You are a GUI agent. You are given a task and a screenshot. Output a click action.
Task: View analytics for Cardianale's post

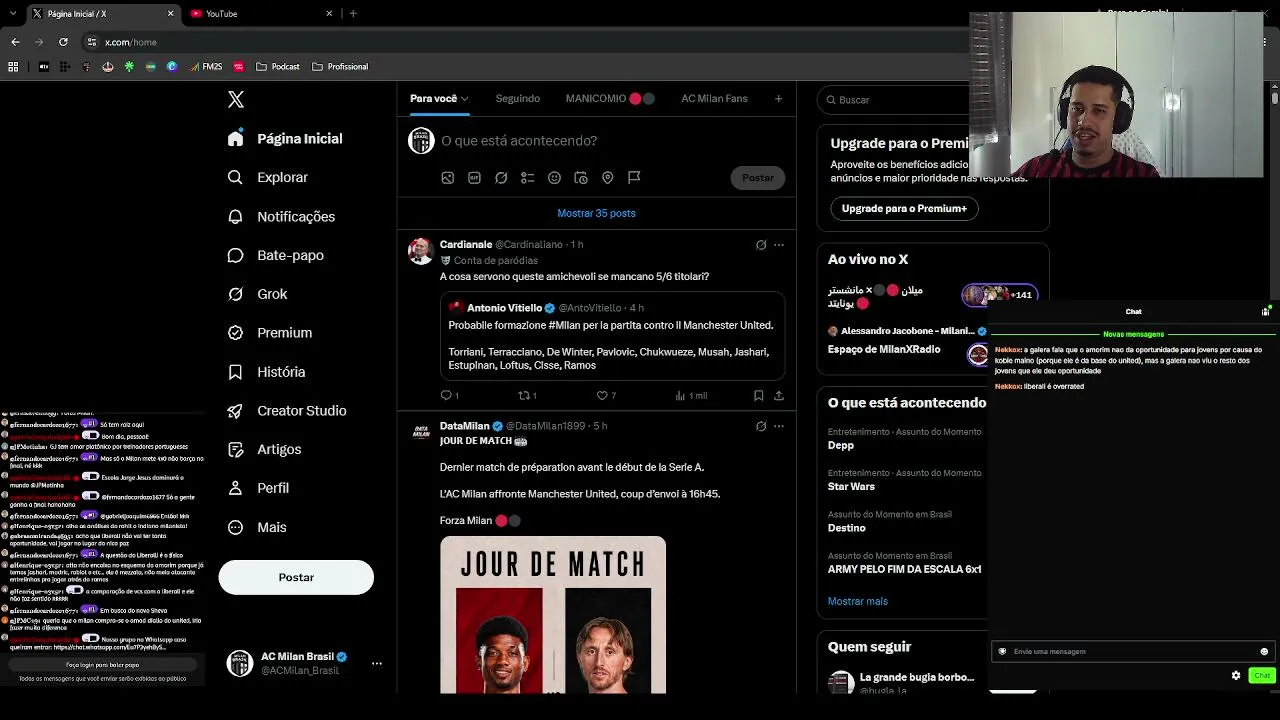coord(692,396)
